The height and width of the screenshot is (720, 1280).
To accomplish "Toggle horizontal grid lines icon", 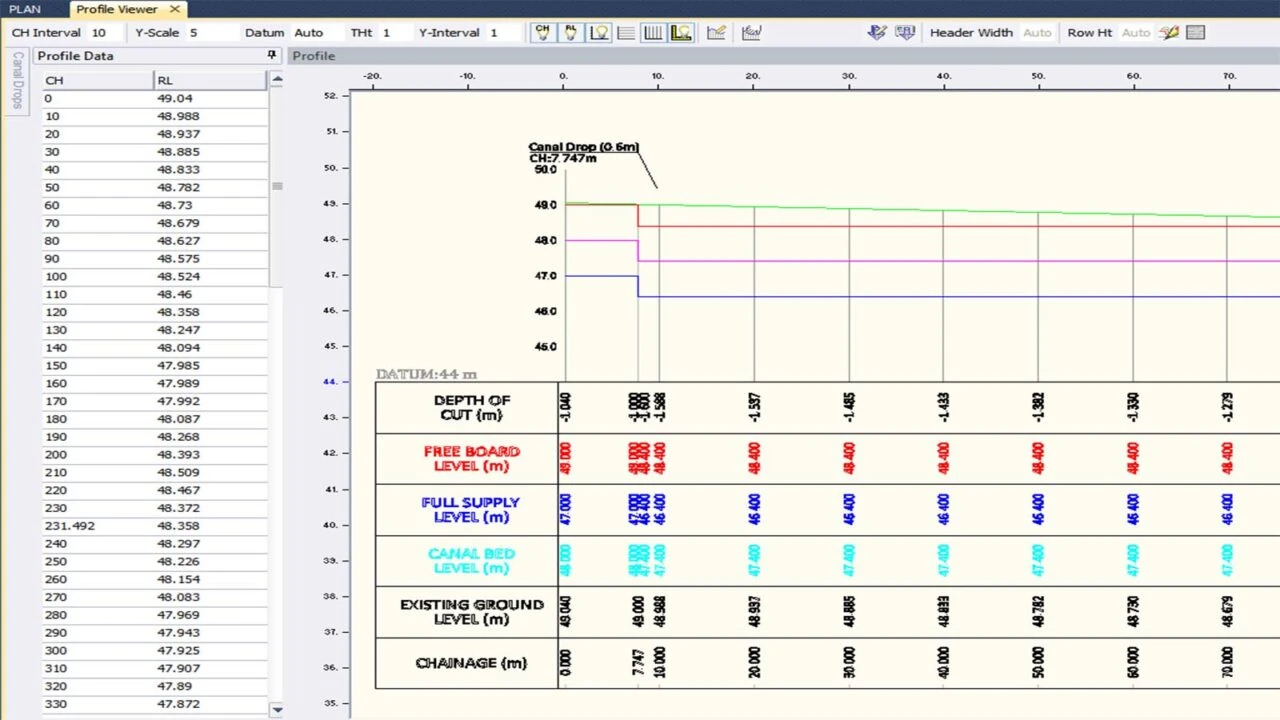I will 626,32.
